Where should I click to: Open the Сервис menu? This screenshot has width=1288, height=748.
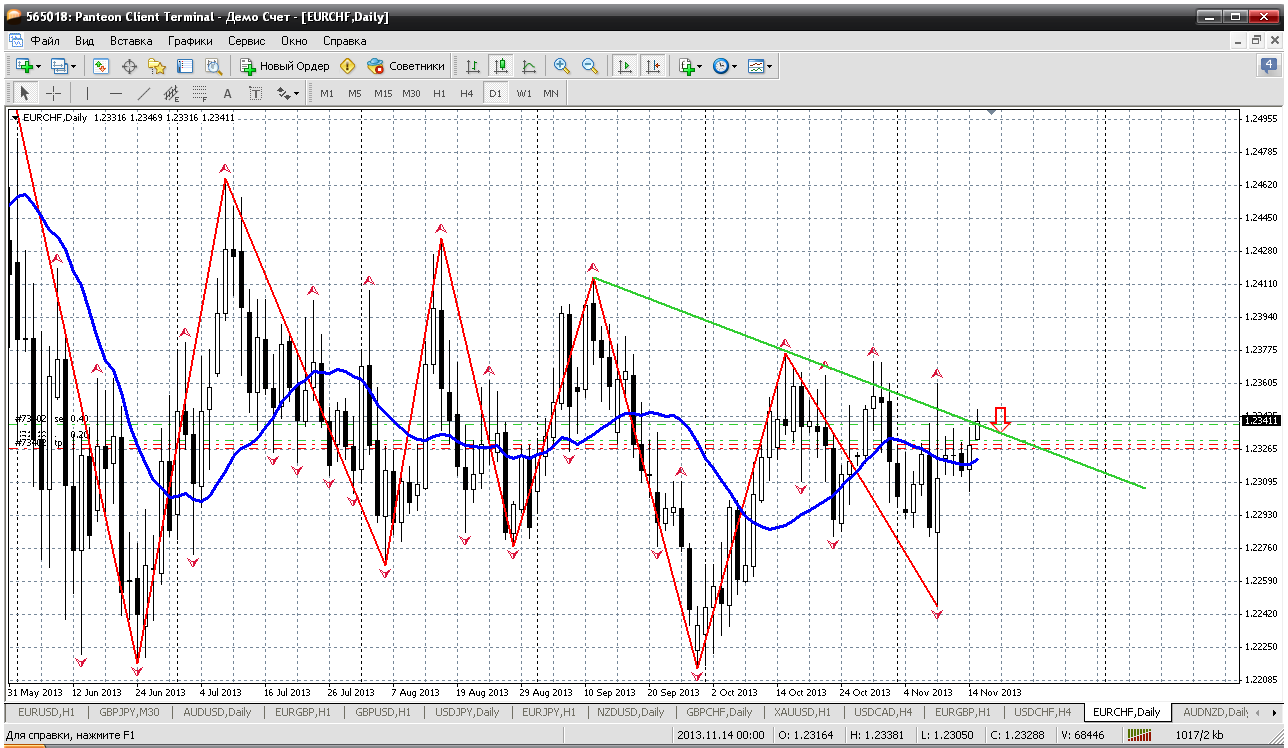point(246,41)
